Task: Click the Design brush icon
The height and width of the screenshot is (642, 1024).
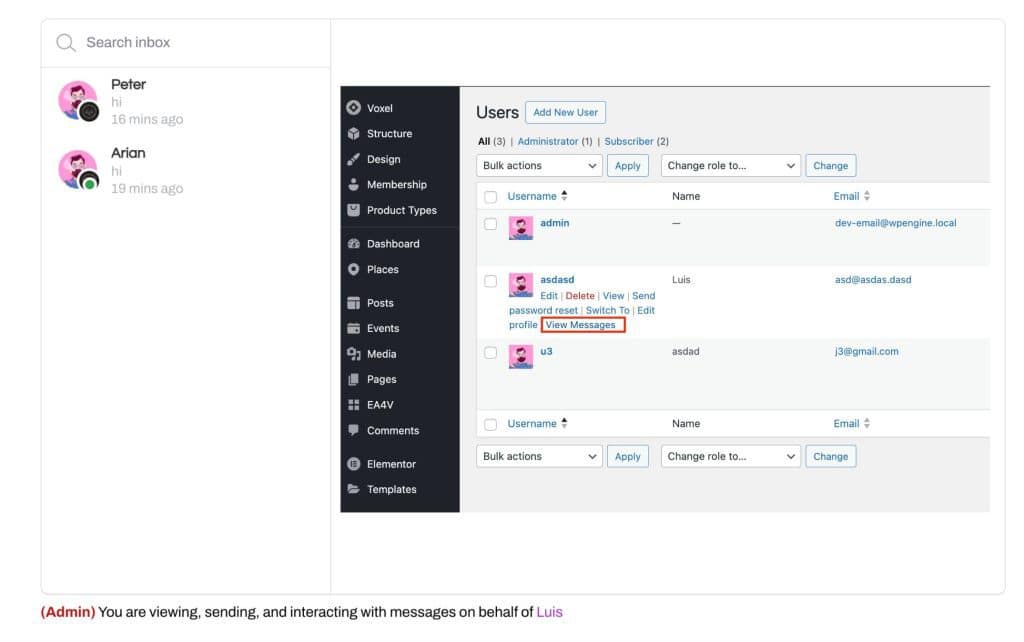Action: (x=353, y=159)
